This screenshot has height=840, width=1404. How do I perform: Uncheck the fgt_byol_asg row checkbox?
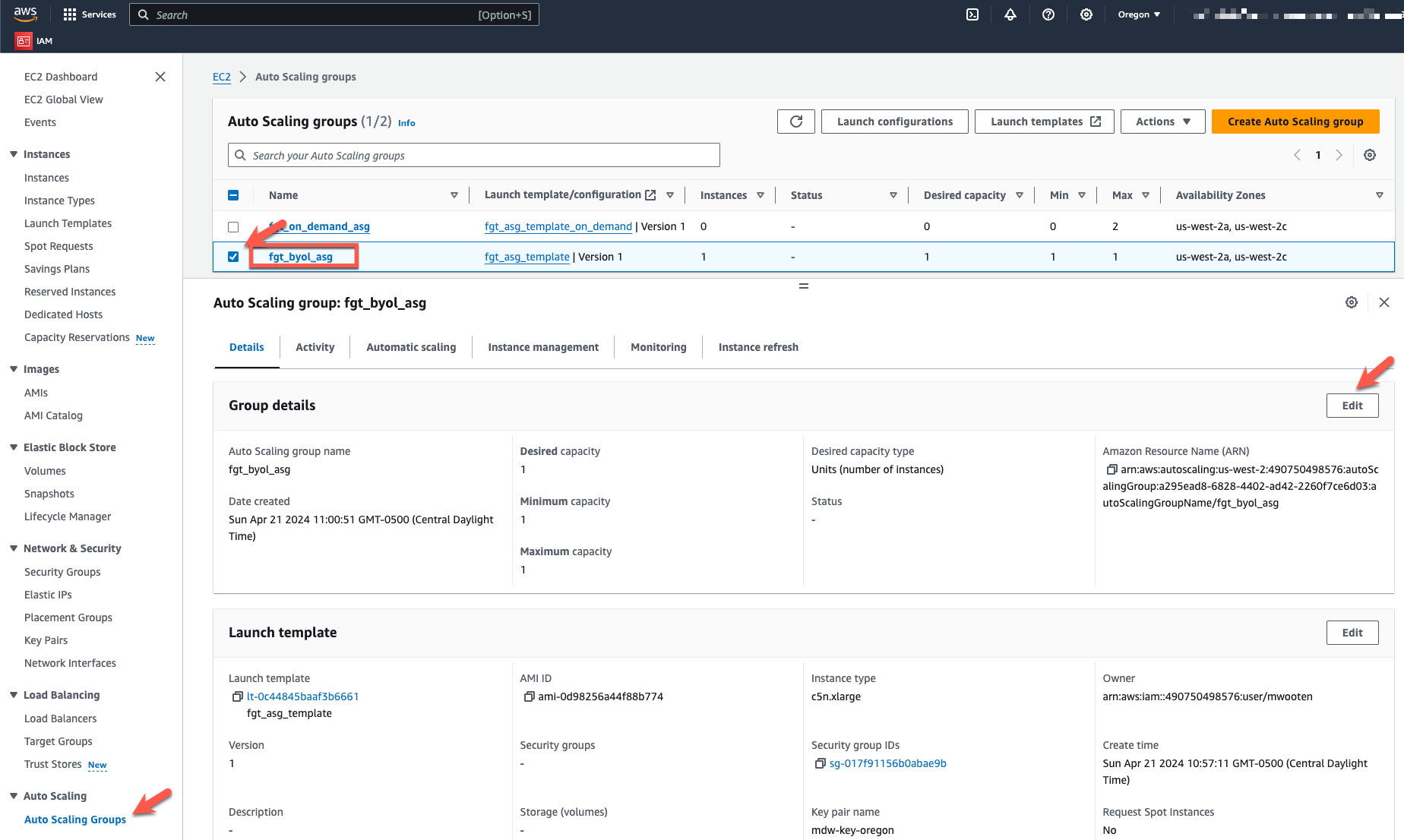click(x=233, y=257)
